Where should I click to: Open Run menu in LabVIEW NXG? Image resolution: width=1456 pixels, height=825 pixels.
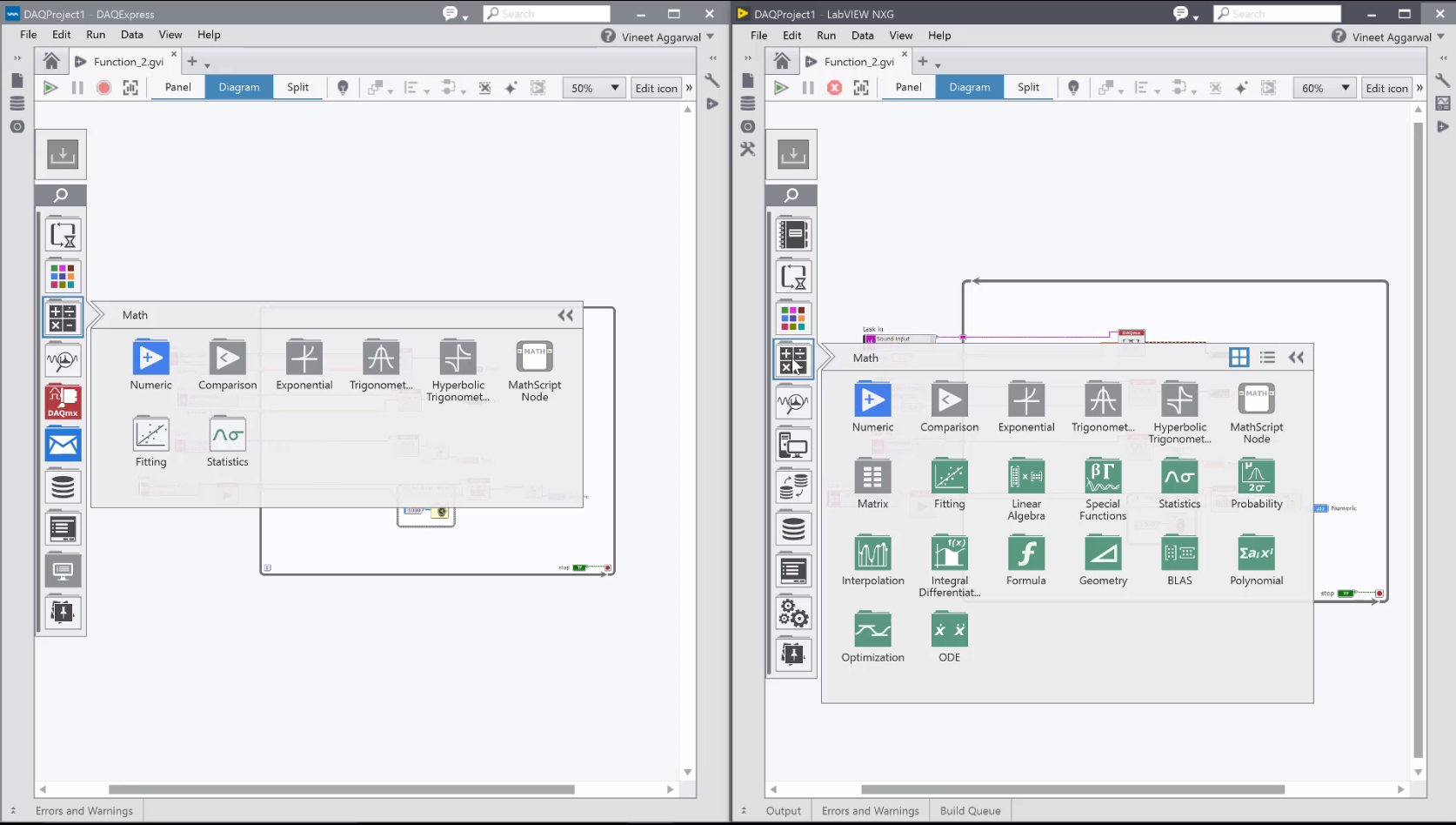pyautogui.click(x=826, y=36)
